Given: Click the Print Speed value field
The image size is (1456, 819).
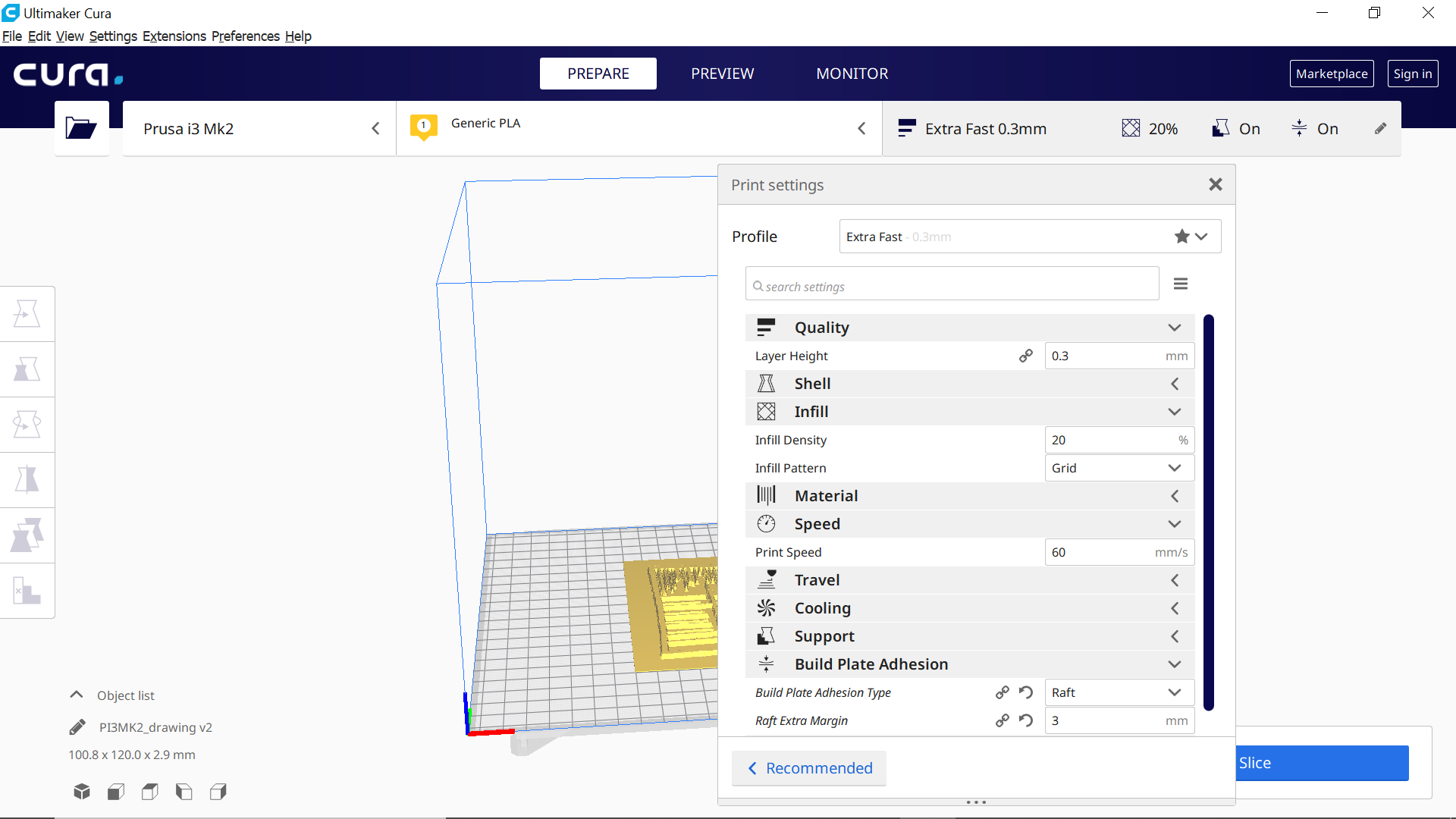Looking at the screenshot, I should (1119, 552).
